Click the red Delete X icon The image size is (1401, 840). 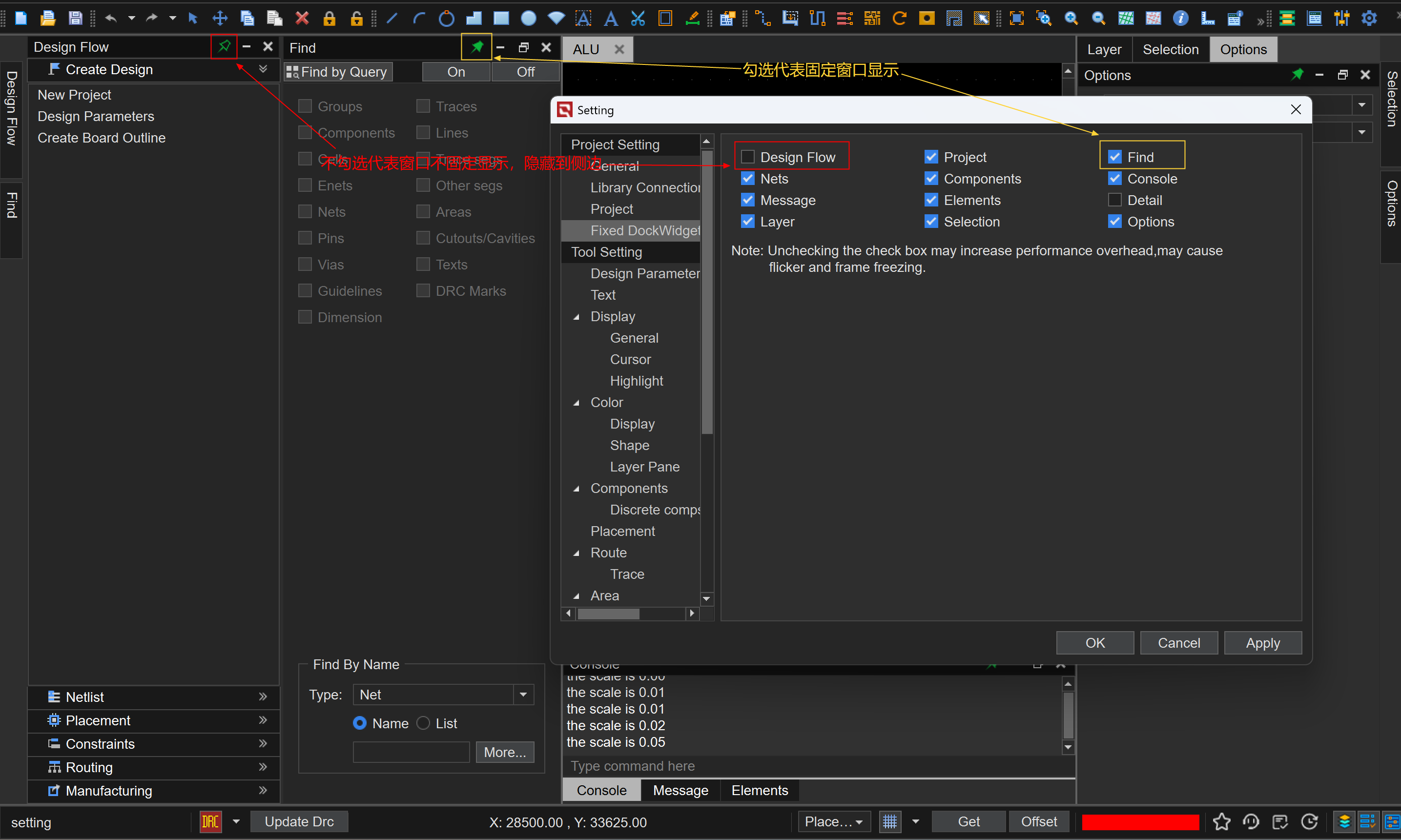tap(302, 18)
